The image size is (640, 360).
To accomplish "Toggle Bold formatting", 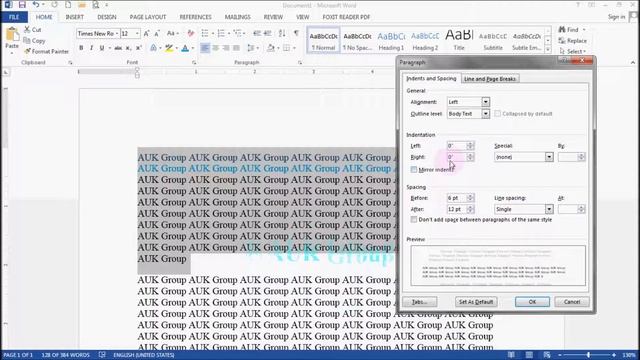I will coord(81,48).
